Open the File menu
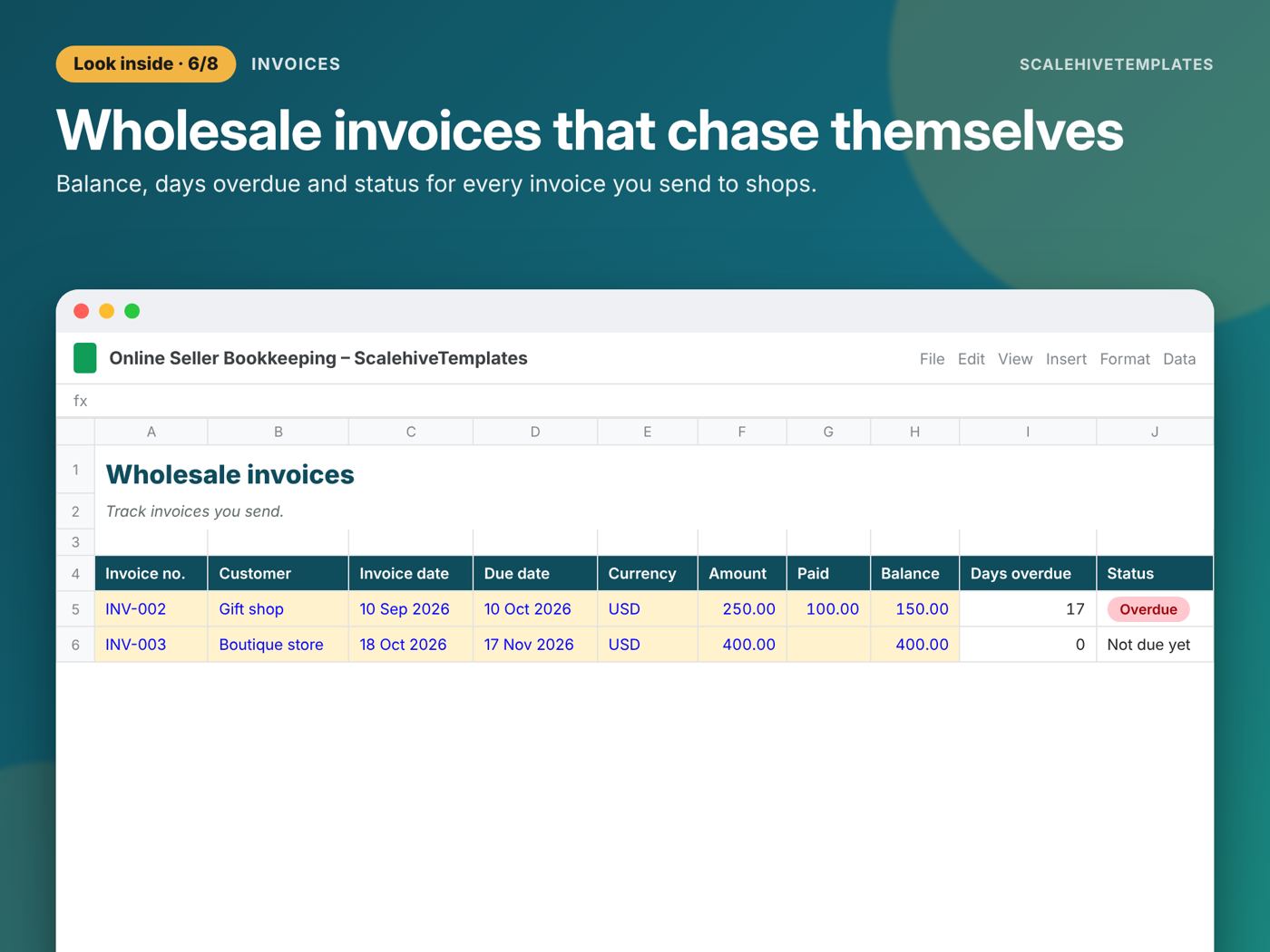The height and width of the screenshot is (952, 1270). (x=932, y=359)
